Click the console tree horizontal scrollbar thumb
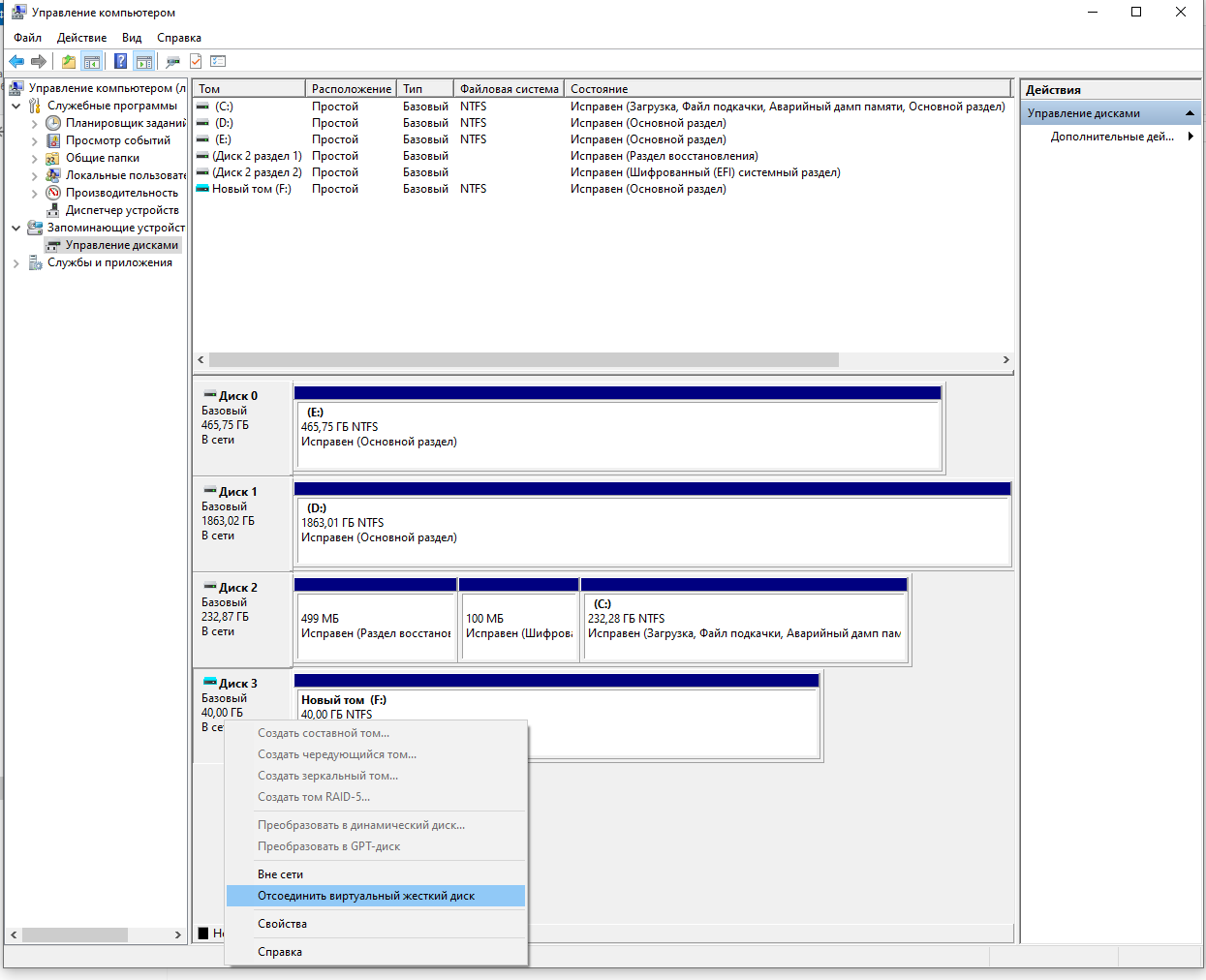 75,934
